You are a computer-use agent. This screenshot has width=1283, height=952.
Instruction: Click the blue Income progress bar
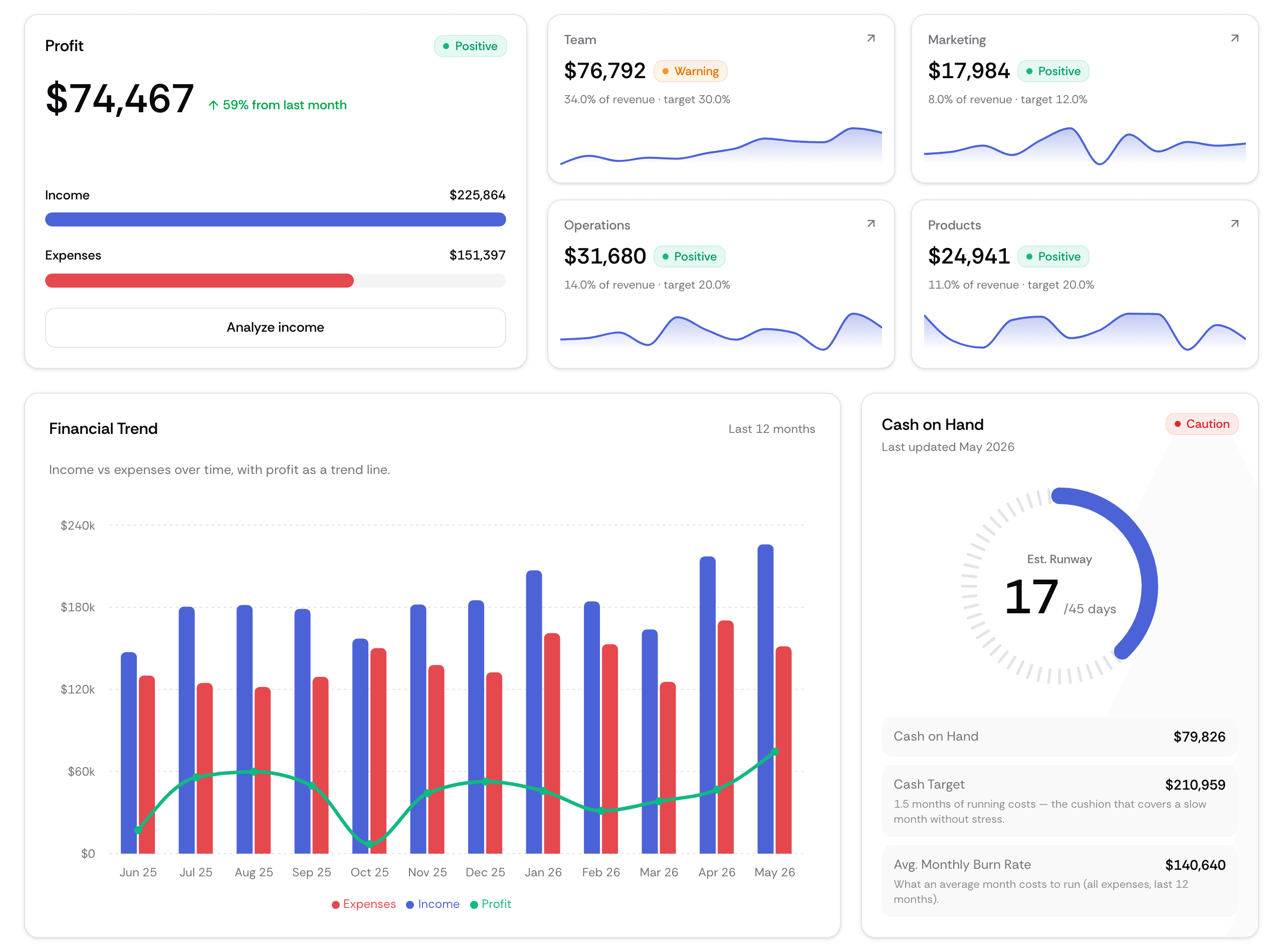276,219
